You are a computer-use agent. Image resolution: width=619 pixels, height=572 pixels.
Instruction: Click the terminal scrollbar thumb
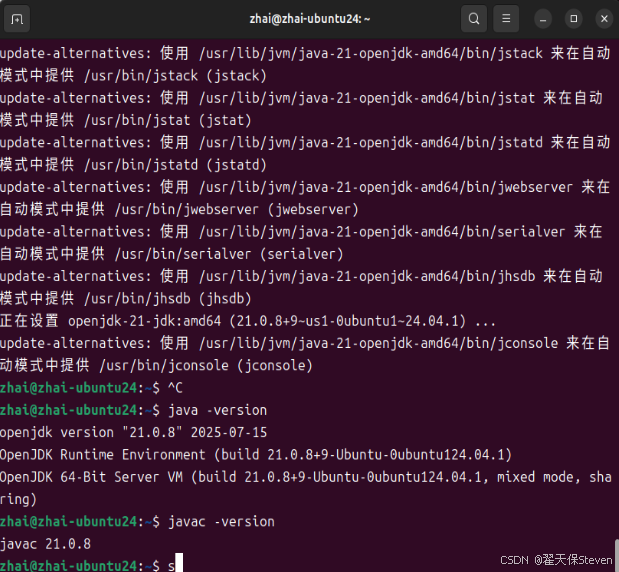pyautogui.click(x=617, y=555)
